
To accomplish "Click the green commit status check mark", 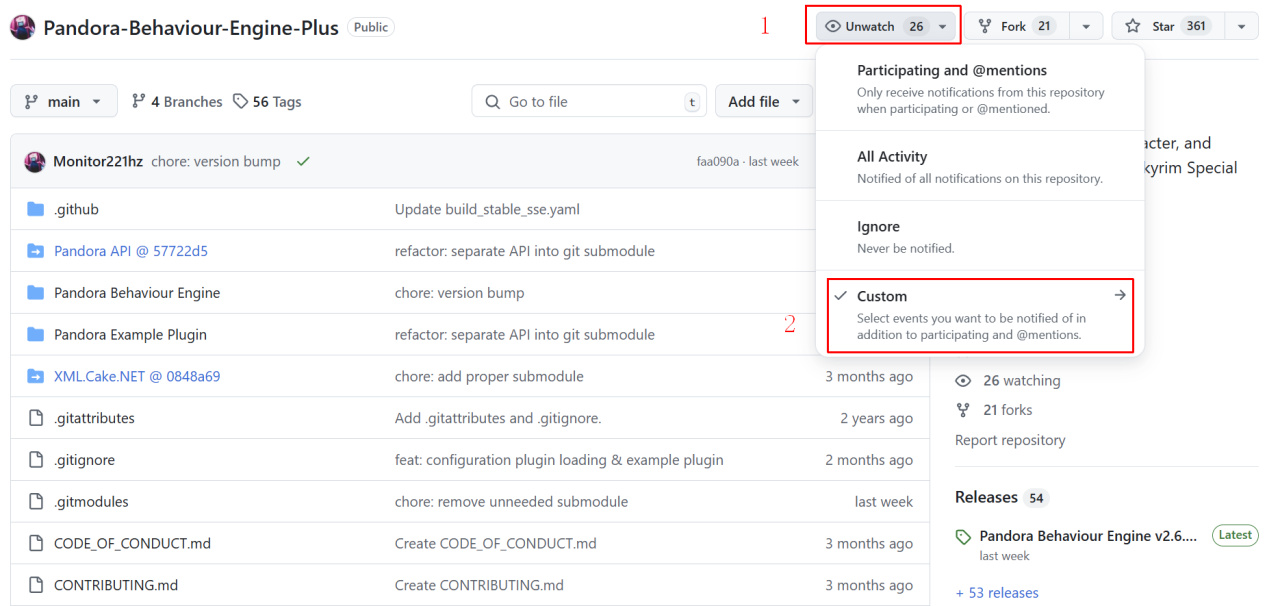I will point(303,162).
